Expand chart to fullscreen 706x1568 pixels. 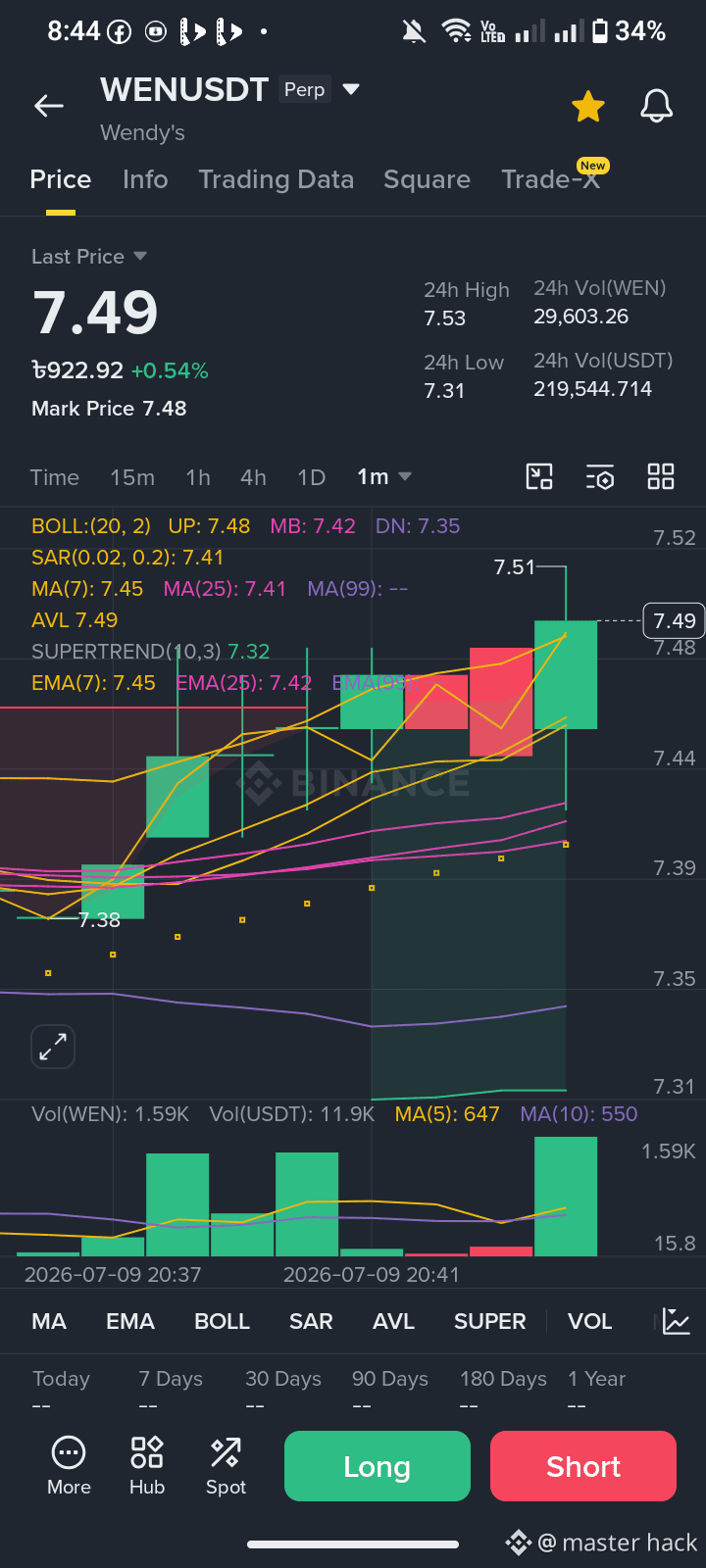53,1047
